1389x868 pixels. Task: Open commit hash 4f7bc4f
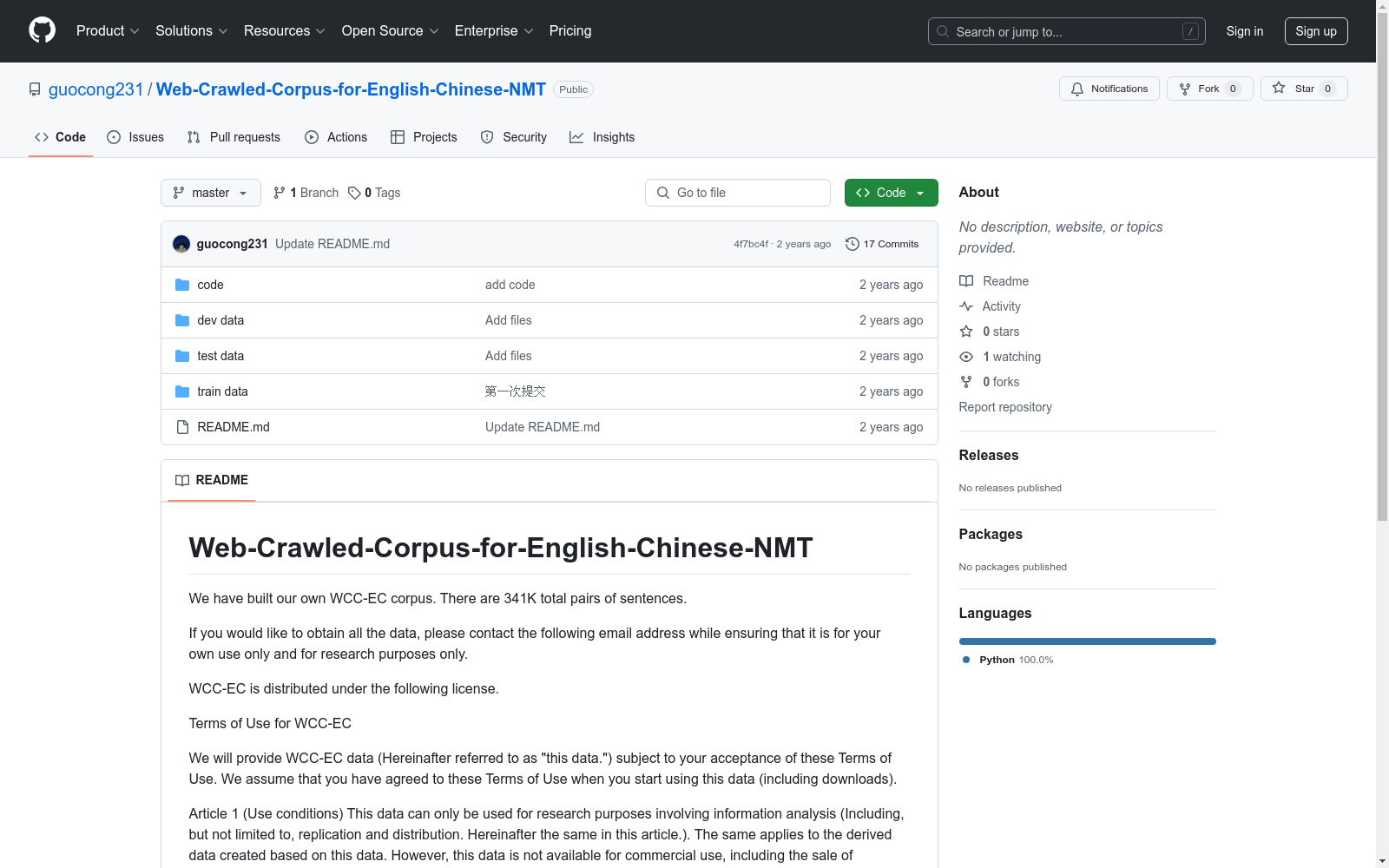pyautogui.click(x=751, y=244)
